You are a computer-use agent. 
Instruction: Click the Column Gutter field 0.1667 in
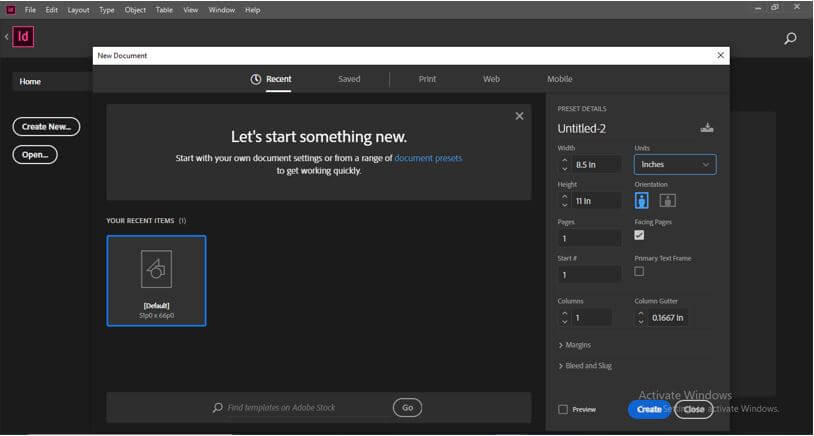coord(668,318)
